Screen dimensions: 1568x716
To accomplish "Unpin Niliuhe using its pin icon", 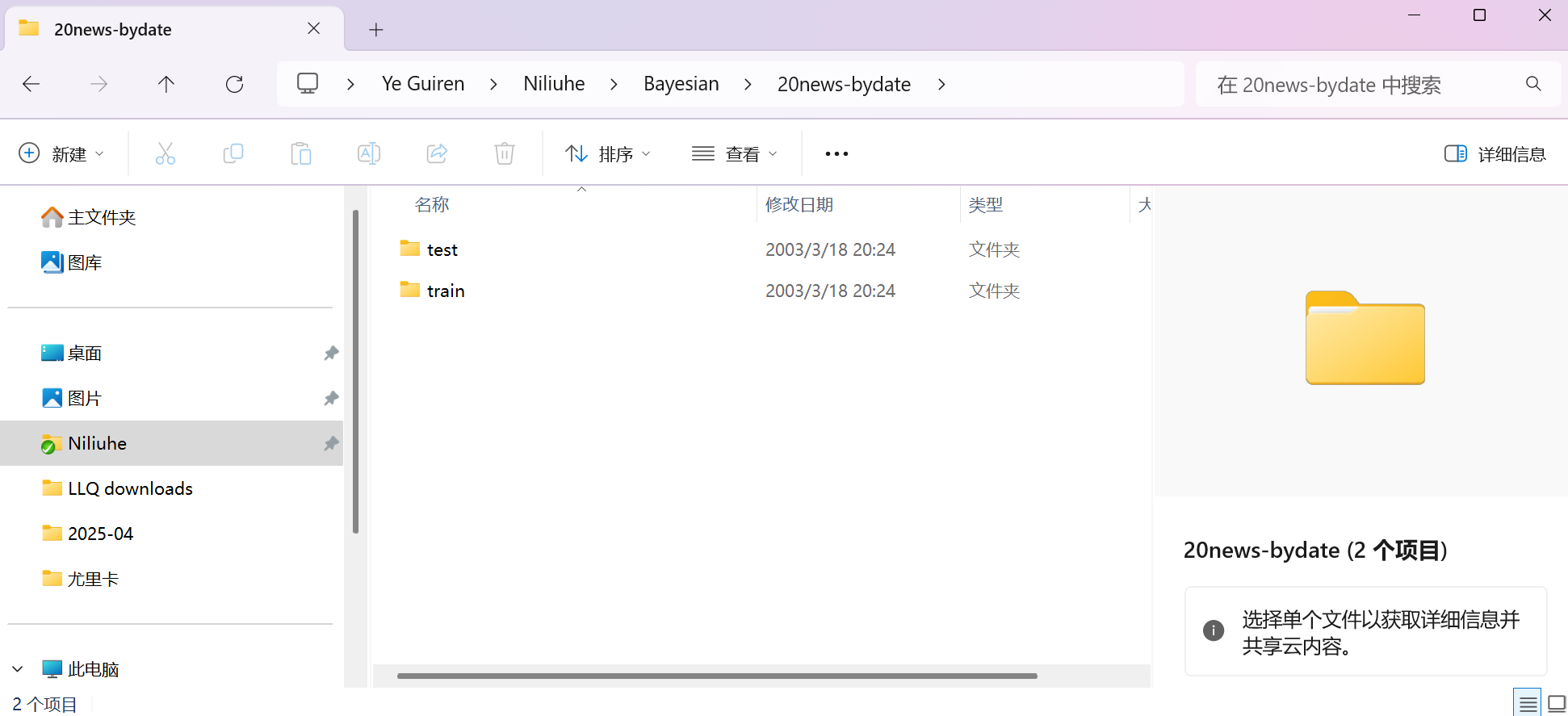I will pyautogui.click(x=331, y=443).
